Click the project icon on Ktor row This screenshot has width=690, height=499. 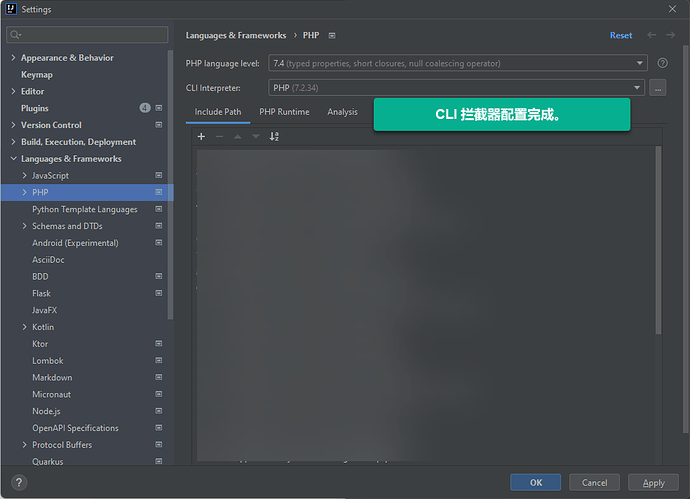(159, 344)
